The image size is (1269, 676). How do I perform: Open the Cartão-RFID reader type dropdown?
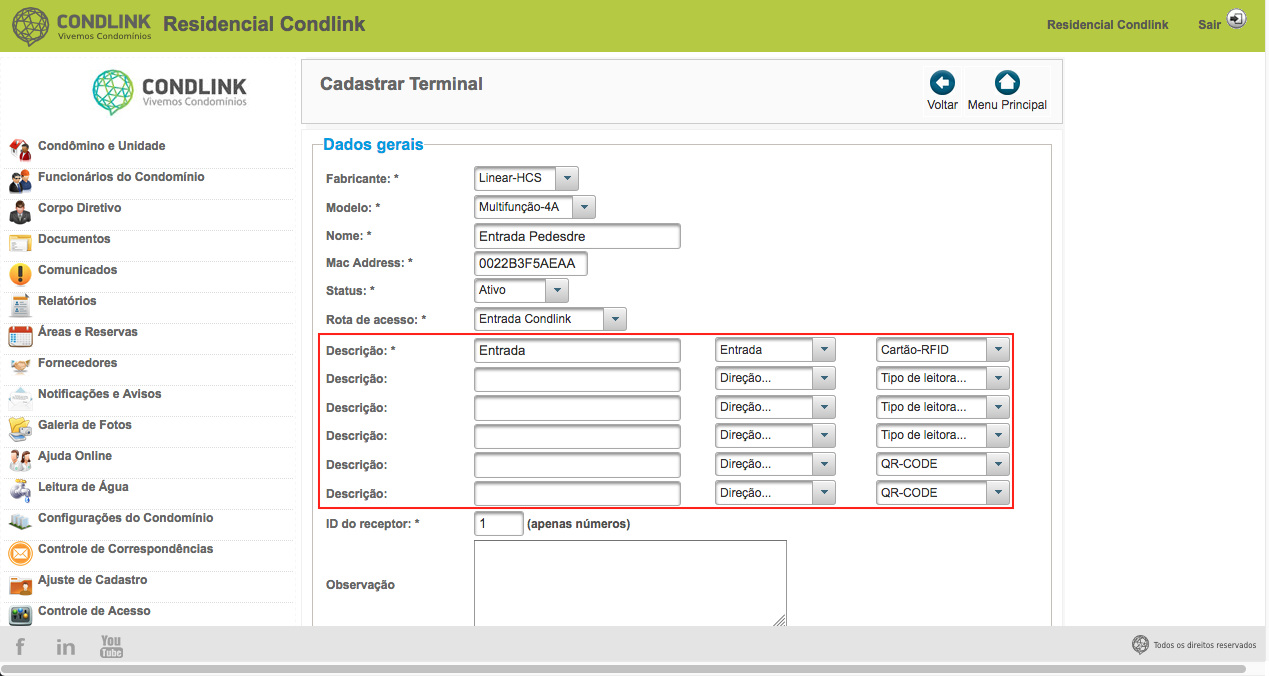(942, 350)
